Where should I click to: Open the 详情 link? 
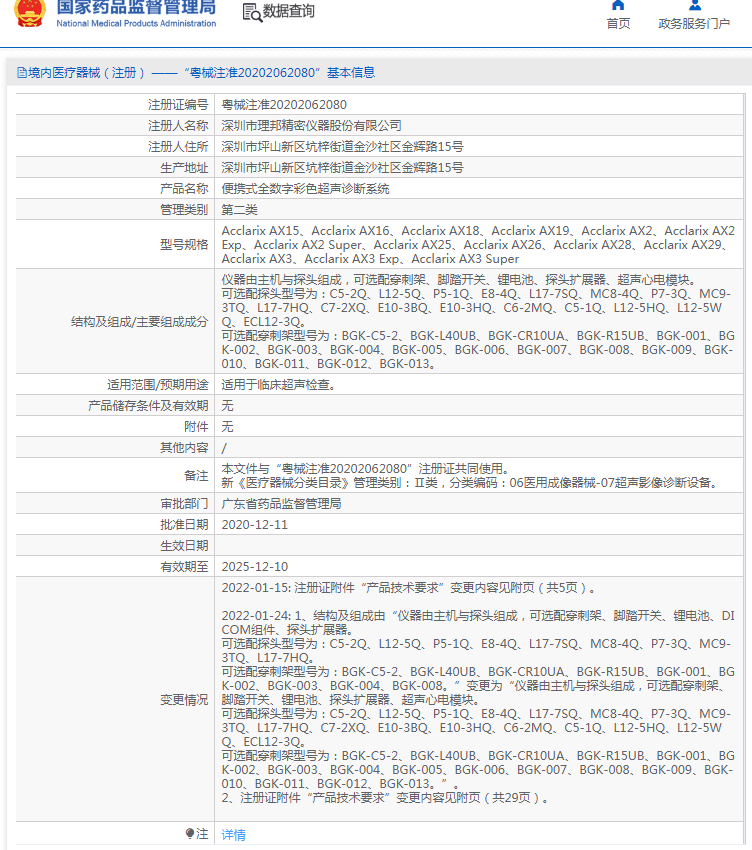(x=233, y=834)
